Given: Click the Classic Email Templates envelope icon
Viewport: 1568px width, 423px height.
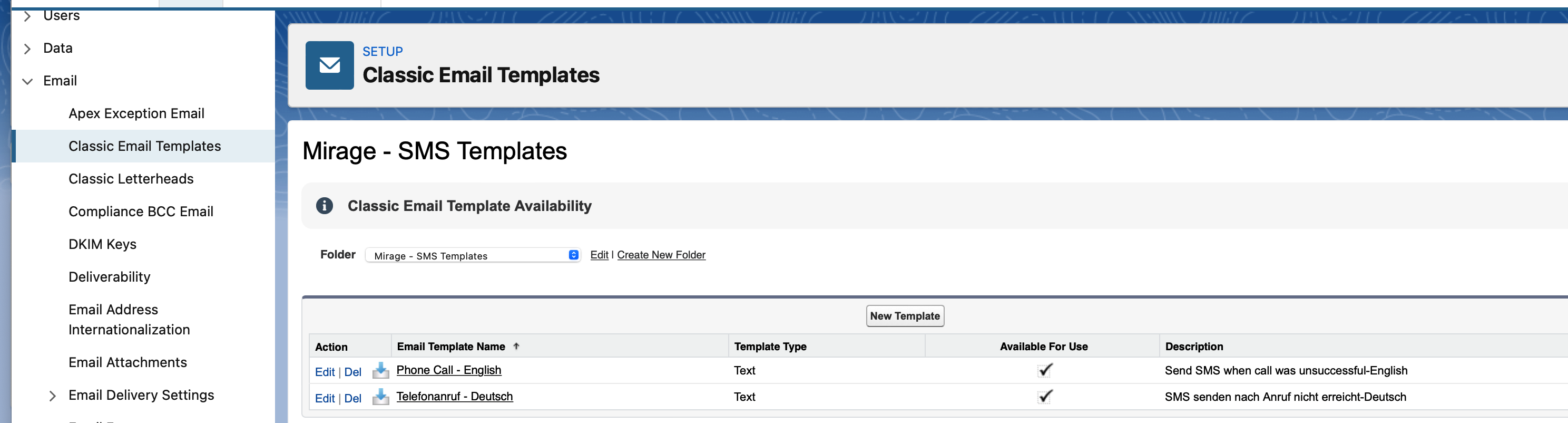Looking at the screenshot, I should click(329, 65).
